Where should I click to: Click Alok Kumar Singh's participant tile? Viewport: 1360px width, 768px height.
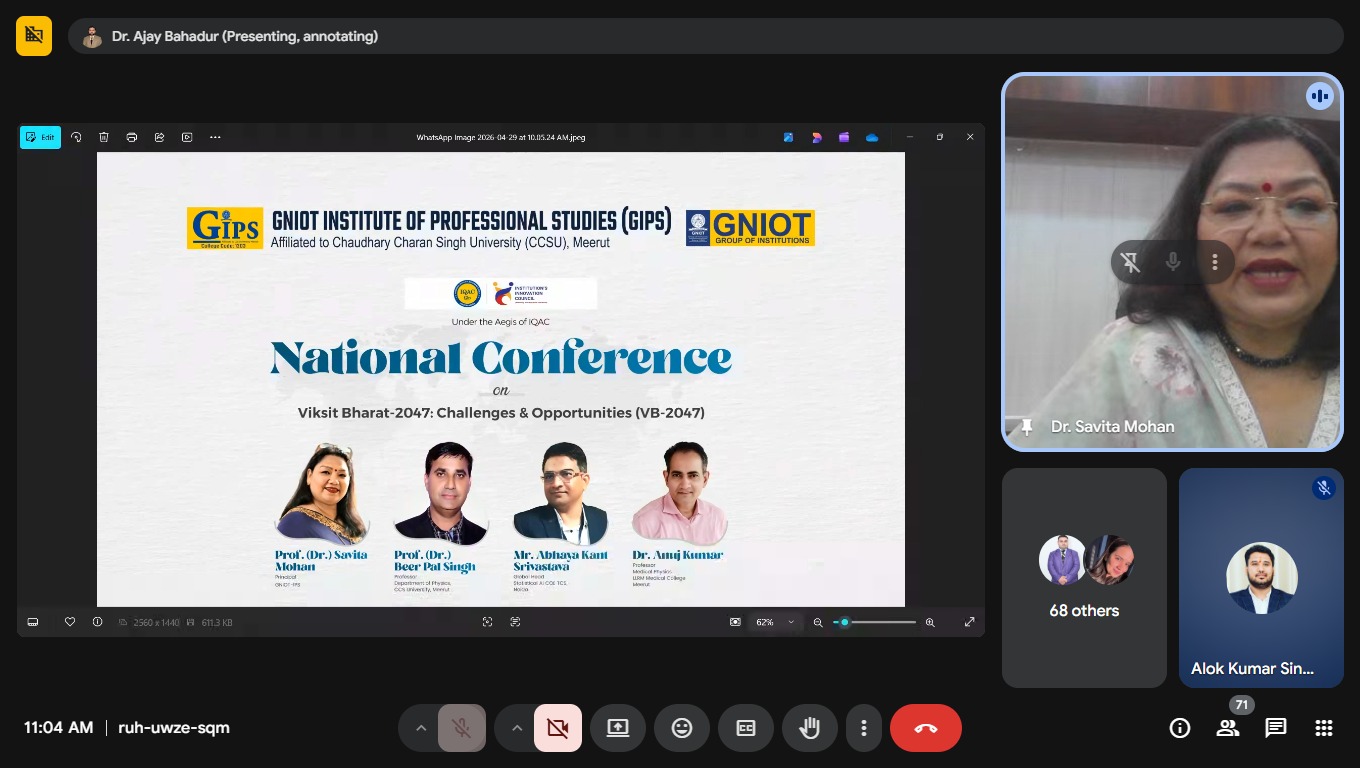click(1261, 578)
